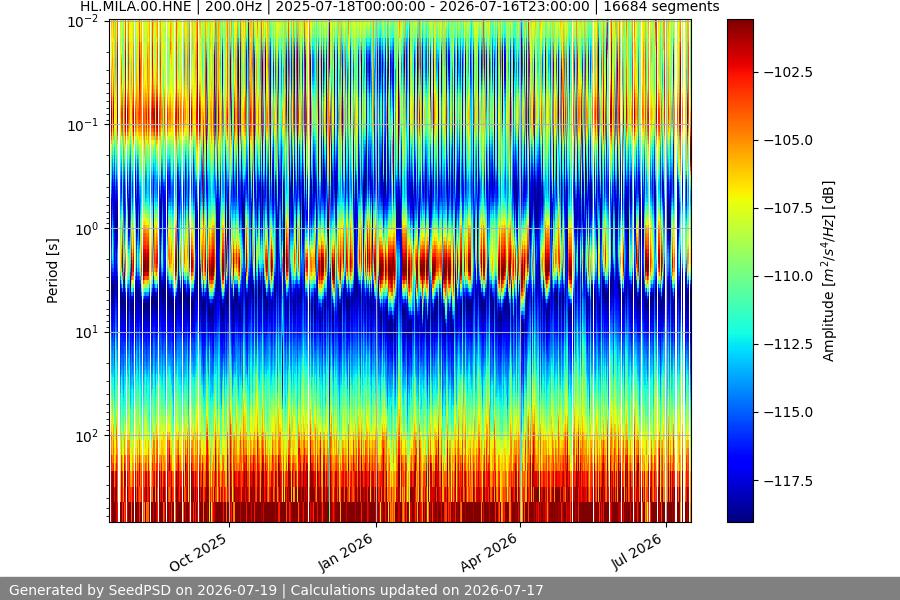The width and height of the screenshot is (900, 600).
Task: Click the Jan 2026 x-axis tick label
Action: pos(346,552)
